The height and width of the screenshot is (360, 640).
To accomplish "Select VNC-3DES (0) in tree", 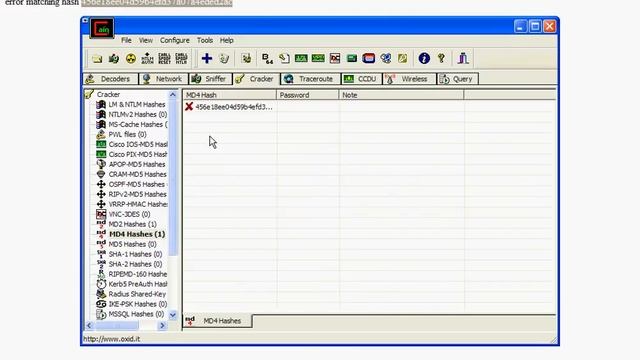I will point(129,214).
